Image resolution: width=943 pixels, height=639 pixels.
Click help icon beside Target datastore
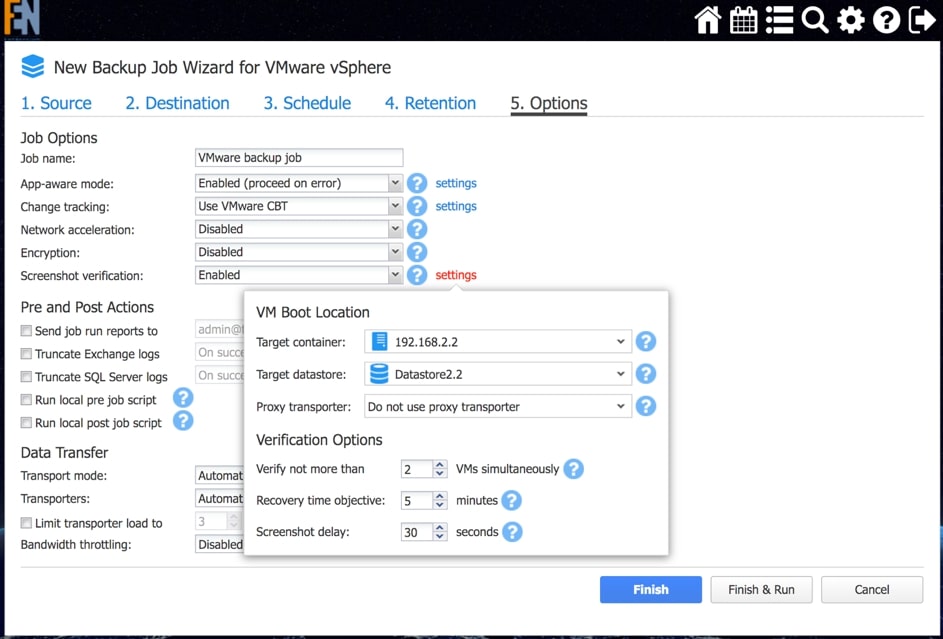646,374
